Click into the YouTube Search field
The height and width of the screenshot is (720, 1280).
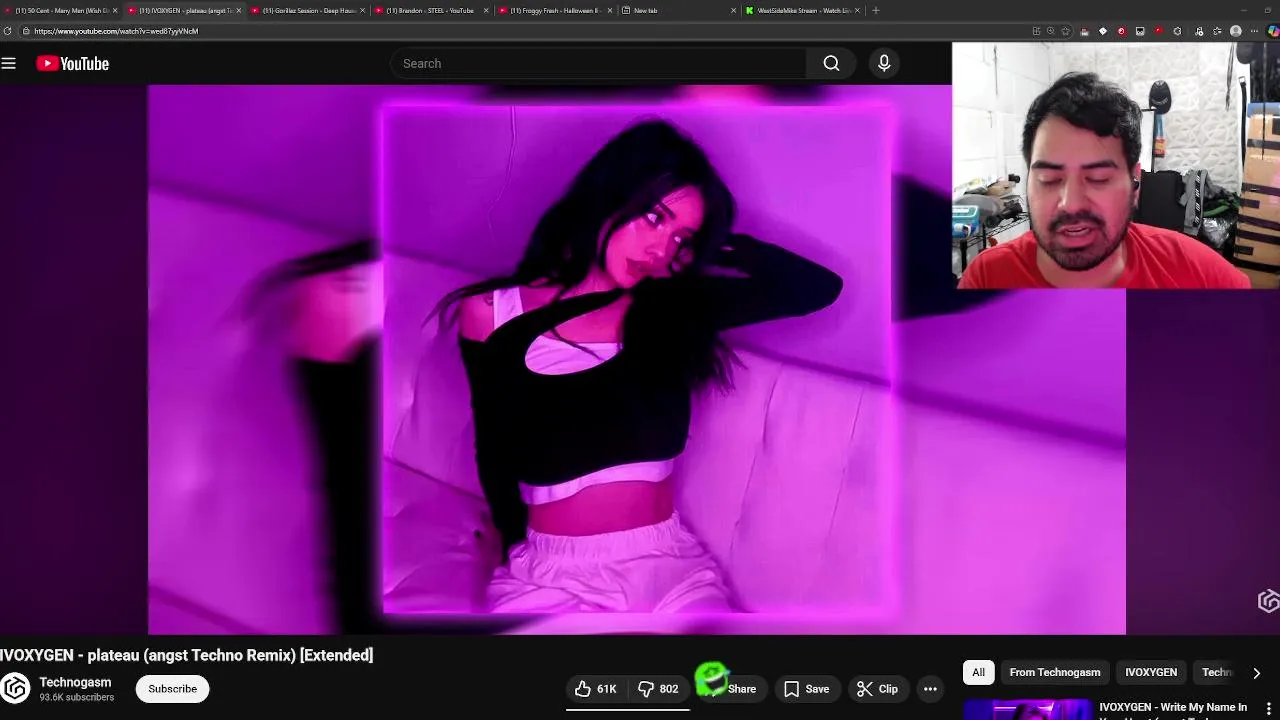[x=598, y=63]
